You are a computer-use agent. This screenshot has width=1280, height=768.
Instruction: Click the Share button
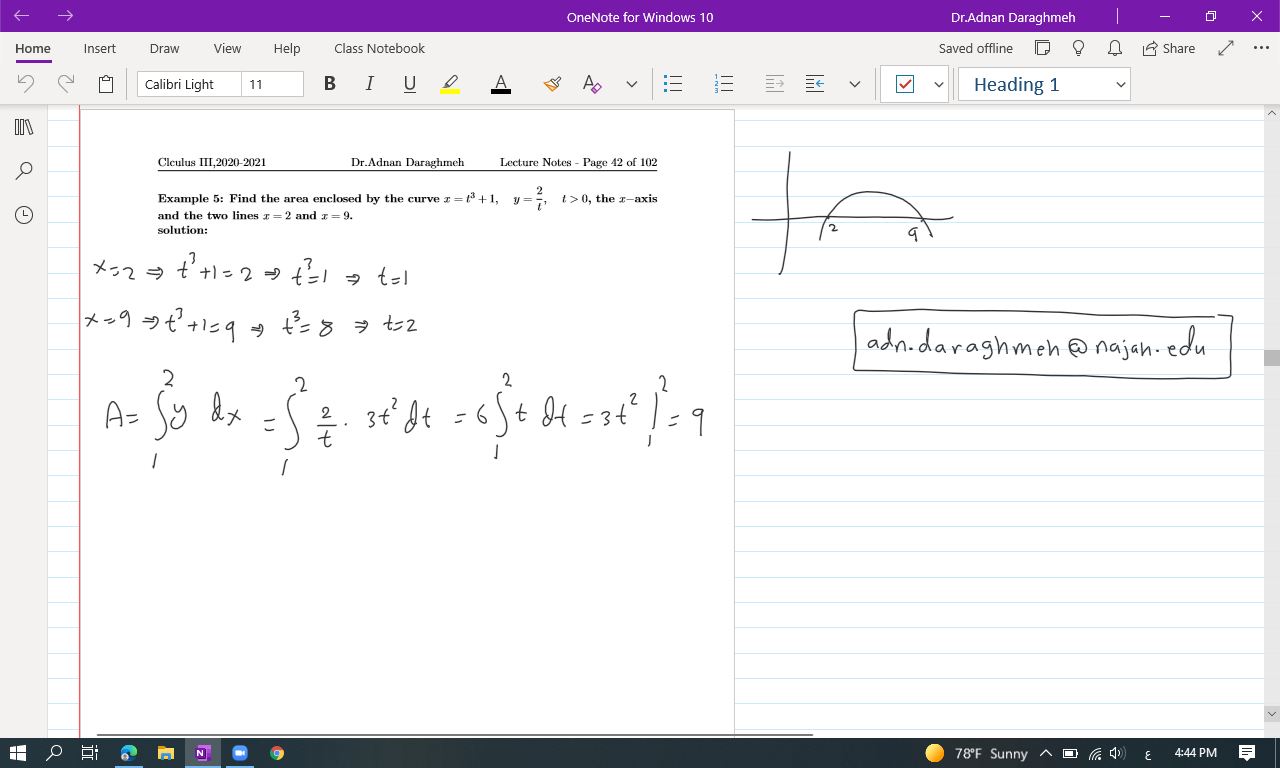[1168, 48]
